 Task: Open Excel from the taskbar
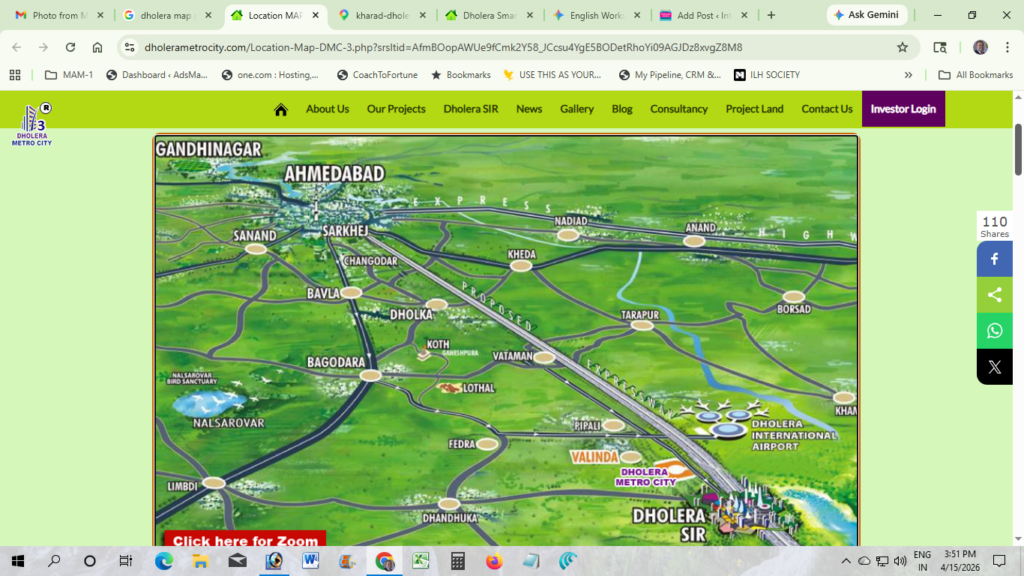click(x=421, y=561)
